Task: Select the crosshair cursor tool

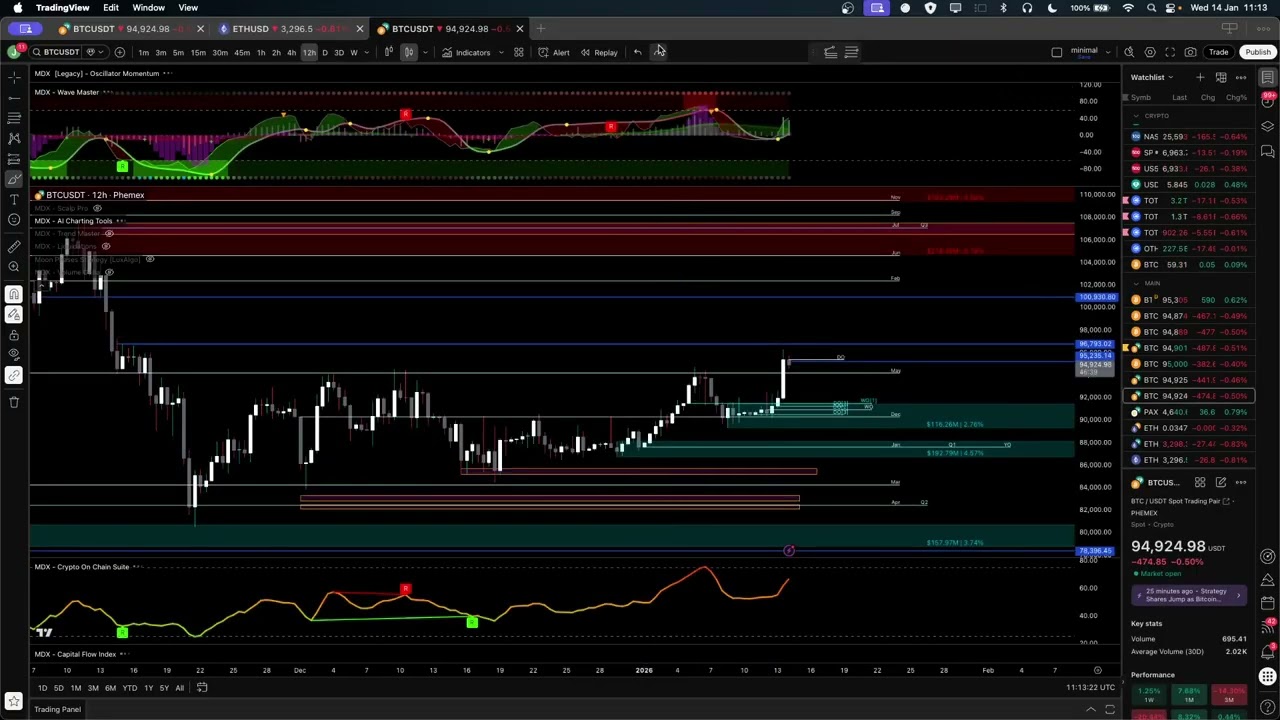Action: point(14,77)
